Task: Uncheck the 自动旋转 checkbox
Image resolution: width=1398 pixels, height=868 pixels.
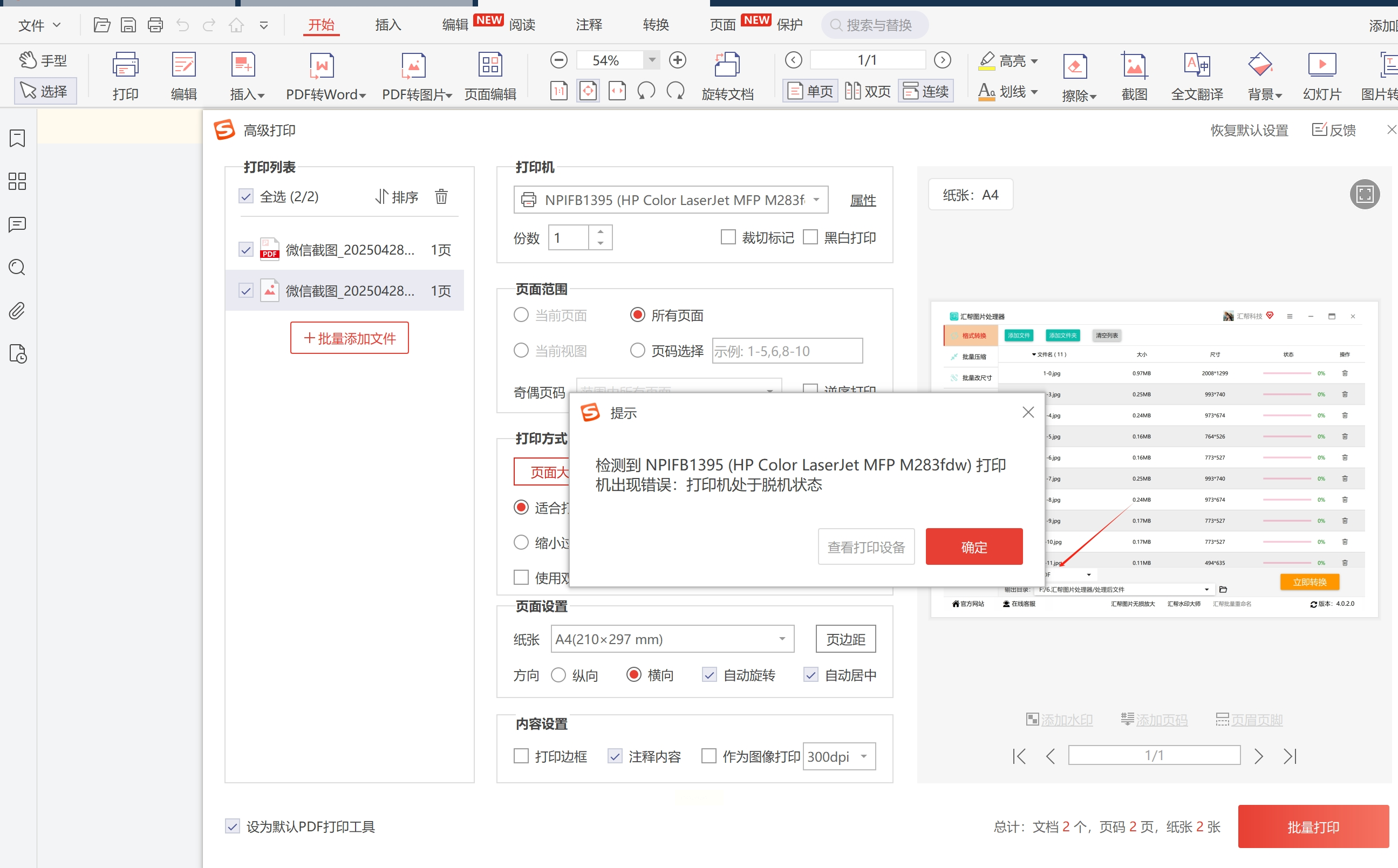Action: coord(710,675)
